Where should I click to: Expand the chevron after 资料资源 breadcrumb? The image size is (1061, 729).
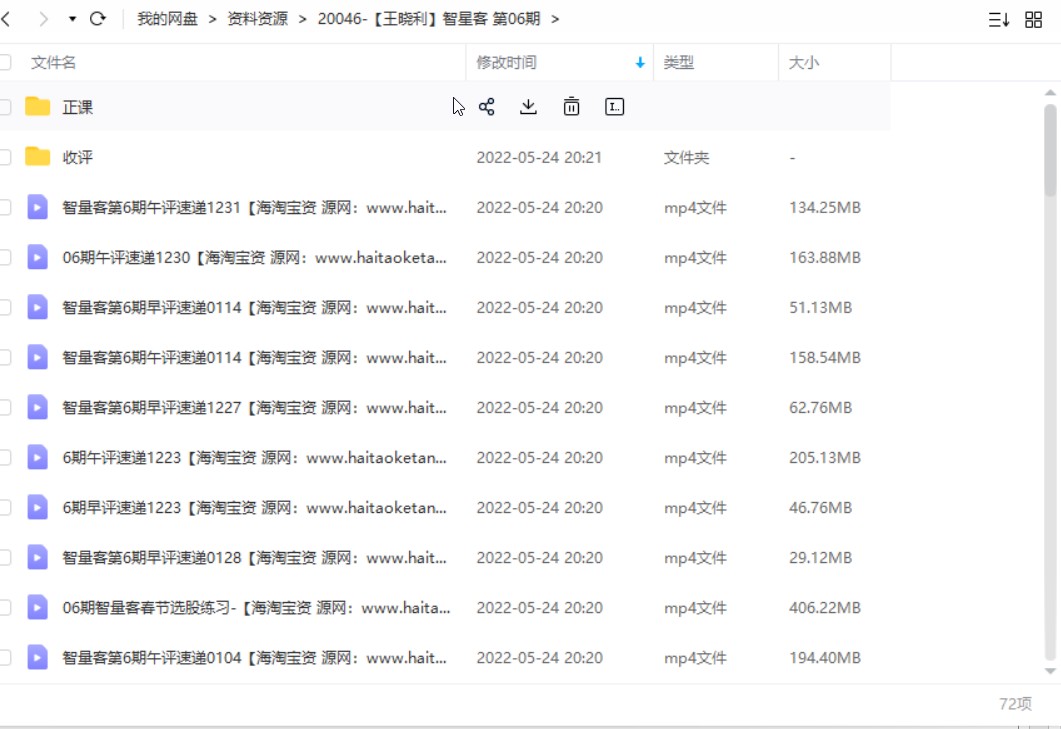(x=302, y=19)
